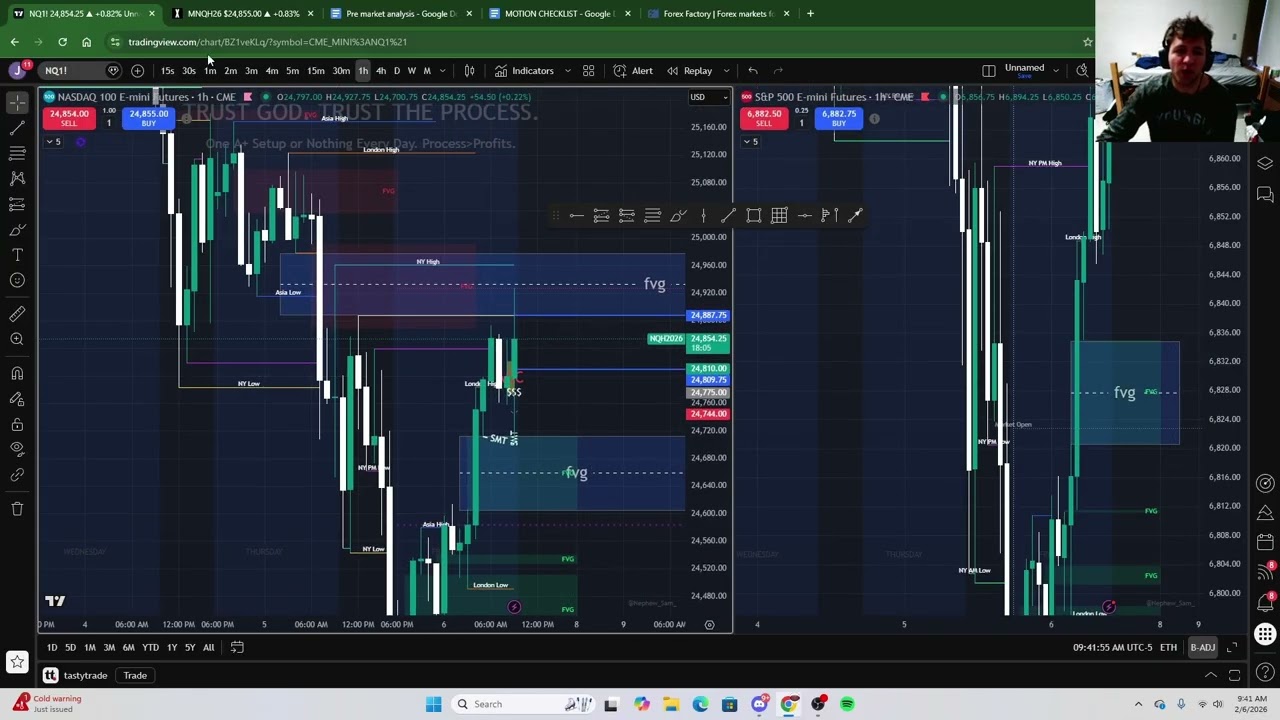
Task: Click the add symbol plus icon
Action: 137,71
